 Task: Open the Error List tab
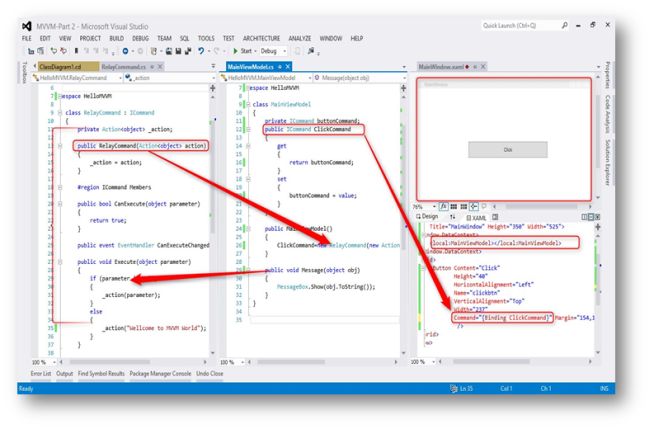[x=41, y=373]
